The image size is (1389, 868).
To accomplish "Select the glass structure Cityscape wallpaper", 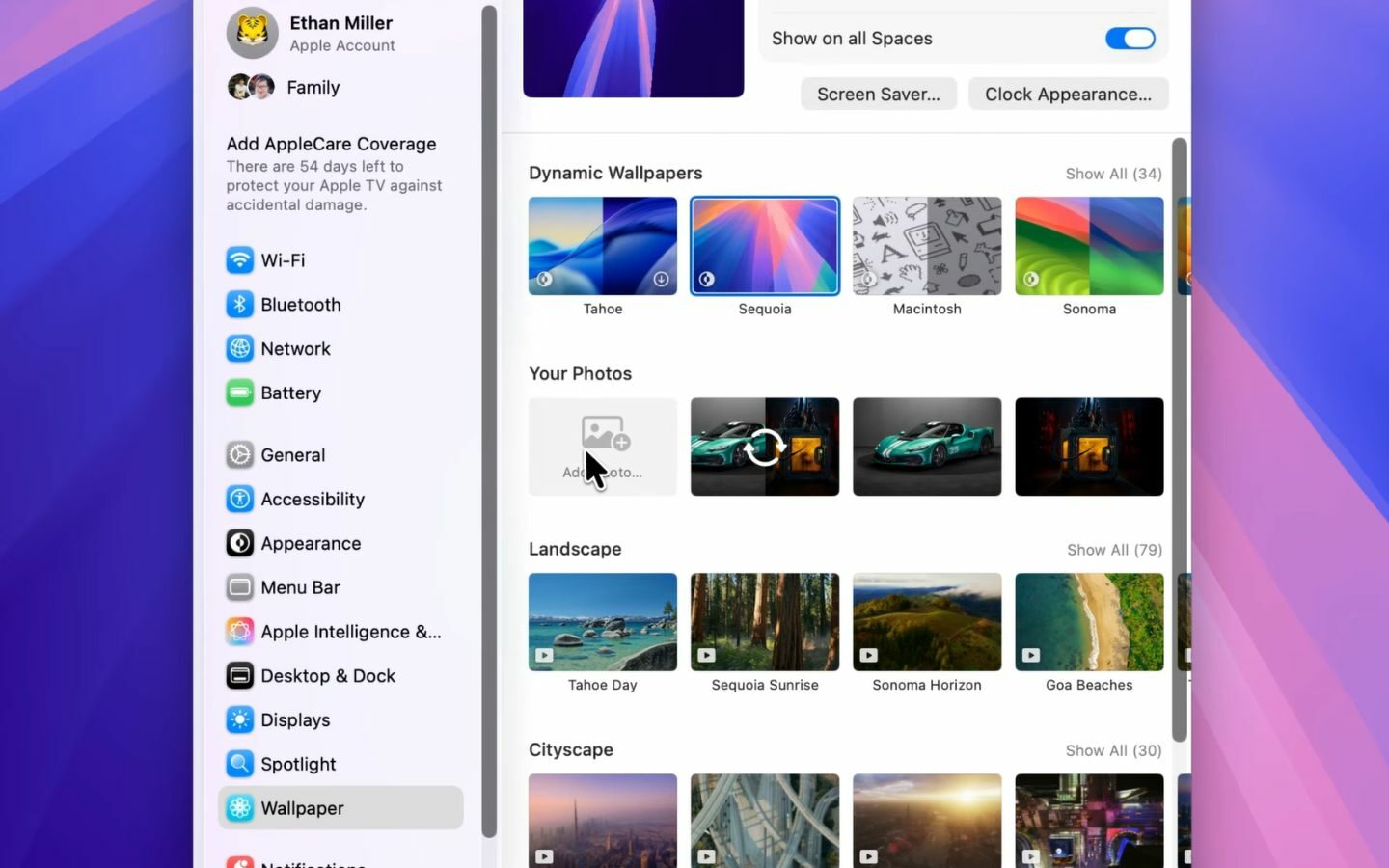I will 765,820.
